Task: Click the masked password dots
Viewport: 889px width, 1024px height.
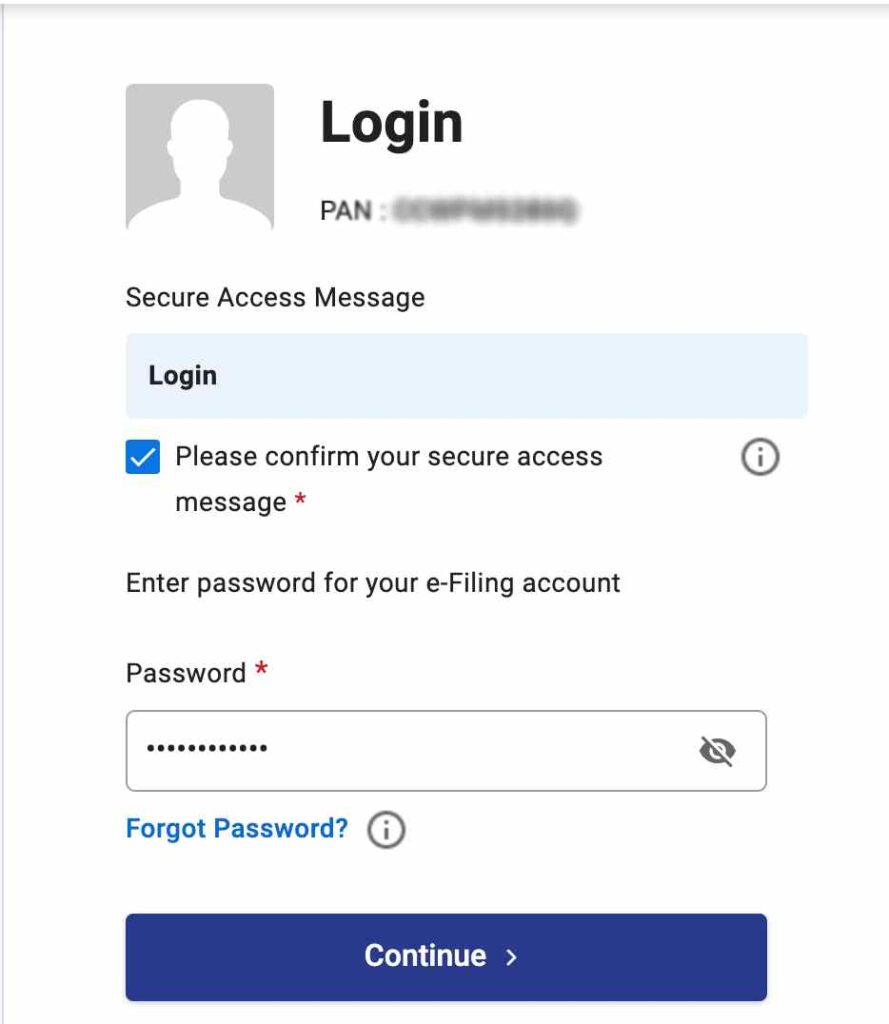Action: tap(207, 749)
